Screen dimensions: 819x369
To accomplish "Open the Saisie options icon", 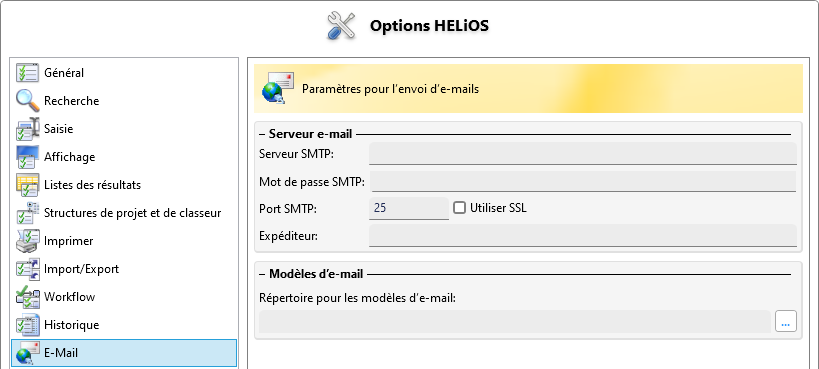I will [x=27, y=129].
